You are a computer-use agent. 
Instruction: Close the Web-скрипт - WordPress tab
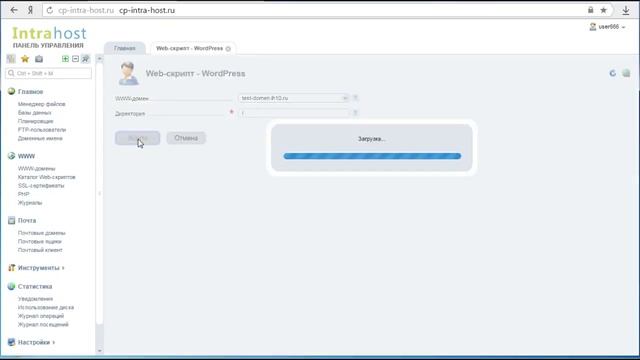[228, 49]
